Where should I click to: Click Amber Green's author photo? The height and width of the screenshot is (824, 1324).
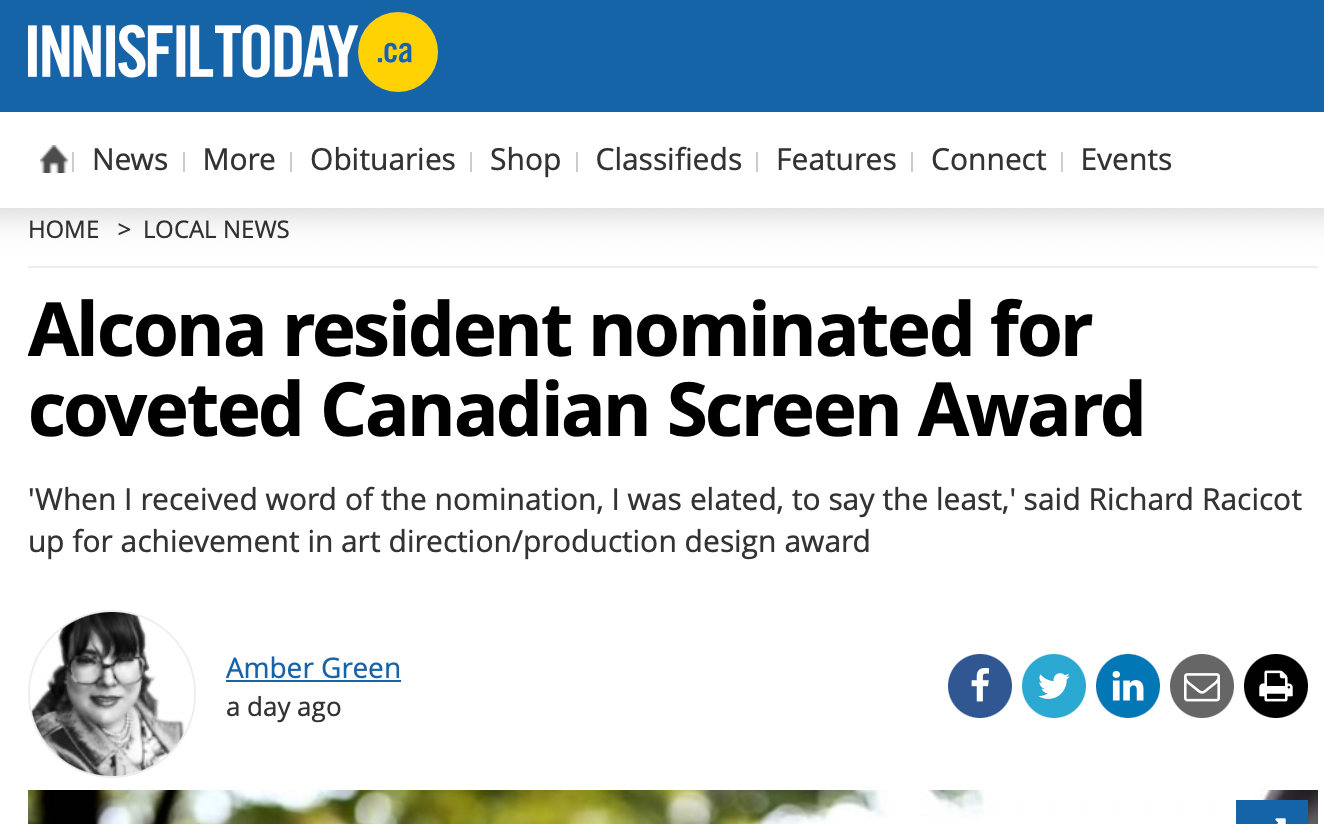click(x=112, y=694)
